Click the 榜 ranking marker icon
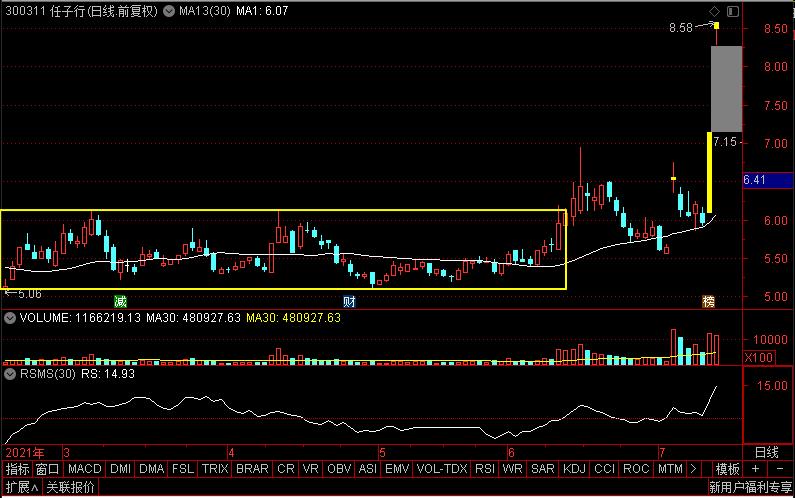 708,302
